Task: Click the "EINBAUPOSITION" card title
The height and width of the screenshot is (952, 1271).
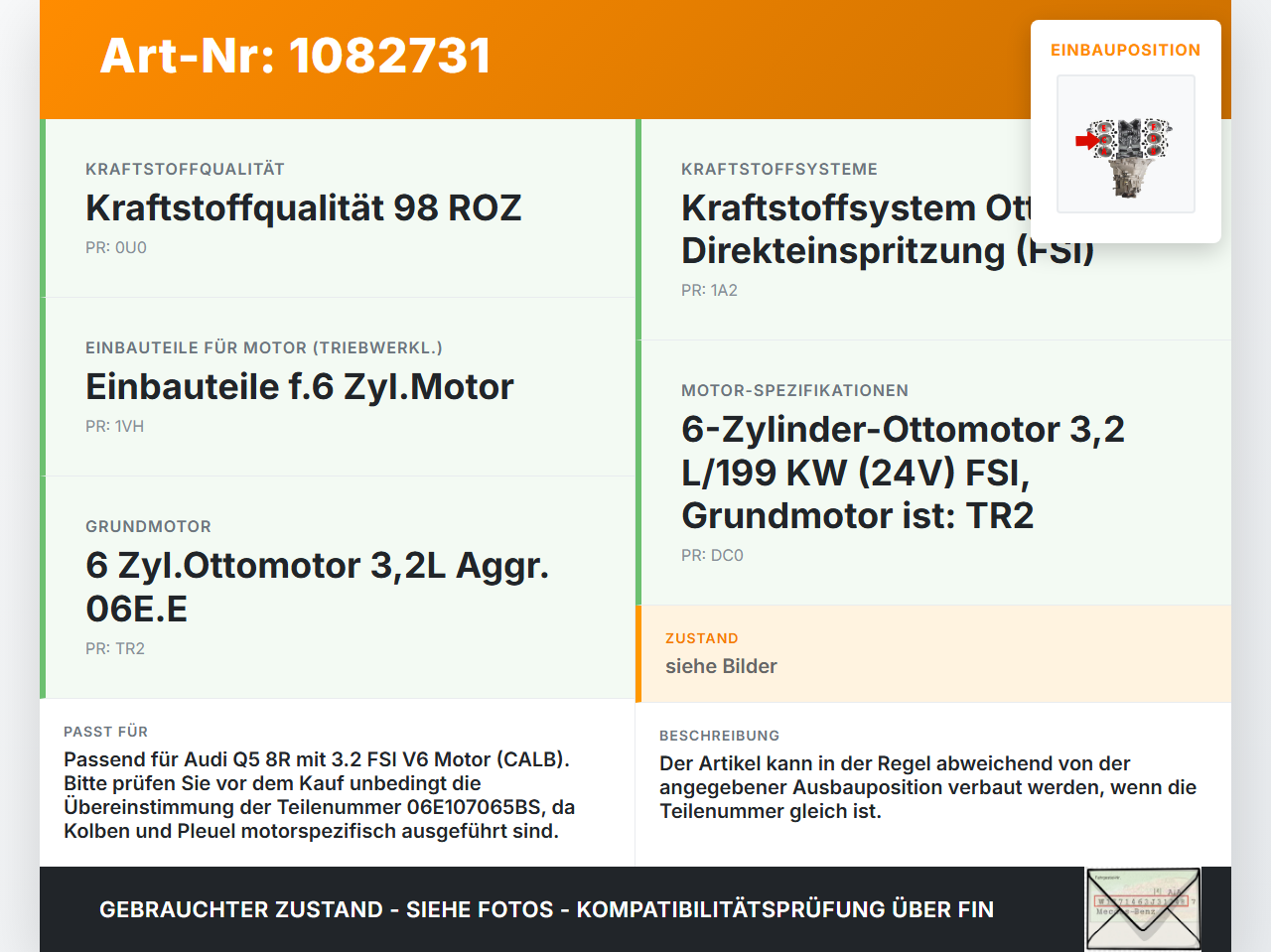Action: pos(1126,50)
